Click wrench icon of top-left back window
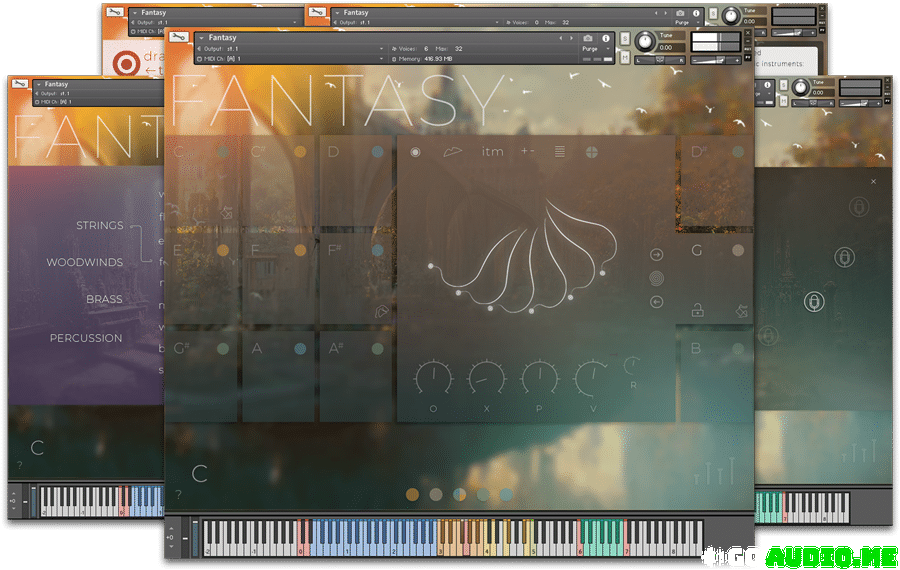Screen dimensions: 900x570 coord(114,11)
